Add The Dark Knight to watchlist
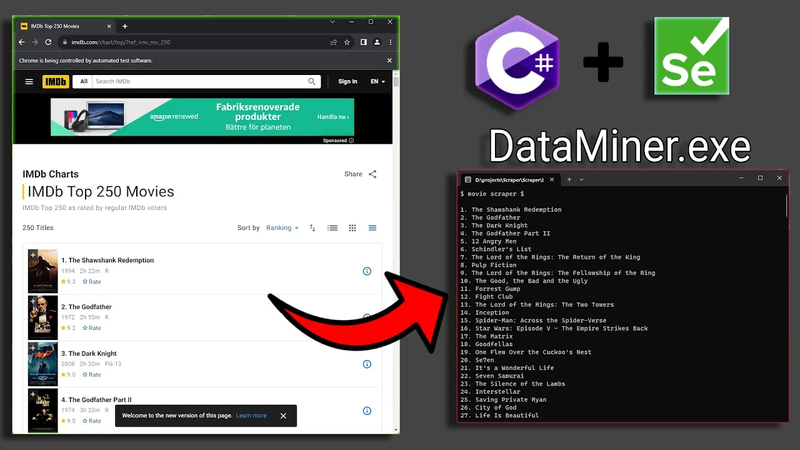This screenshot has width=800, height=450. [33, 347]
